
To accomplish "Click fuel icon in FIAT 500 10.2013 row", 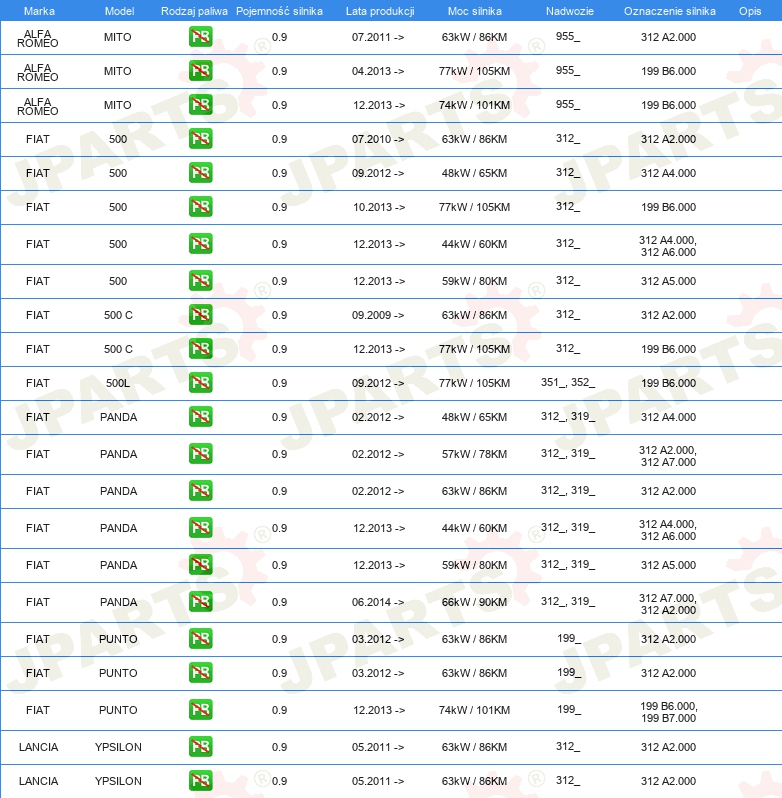I will pyautogui.click(x=200, y=207).
